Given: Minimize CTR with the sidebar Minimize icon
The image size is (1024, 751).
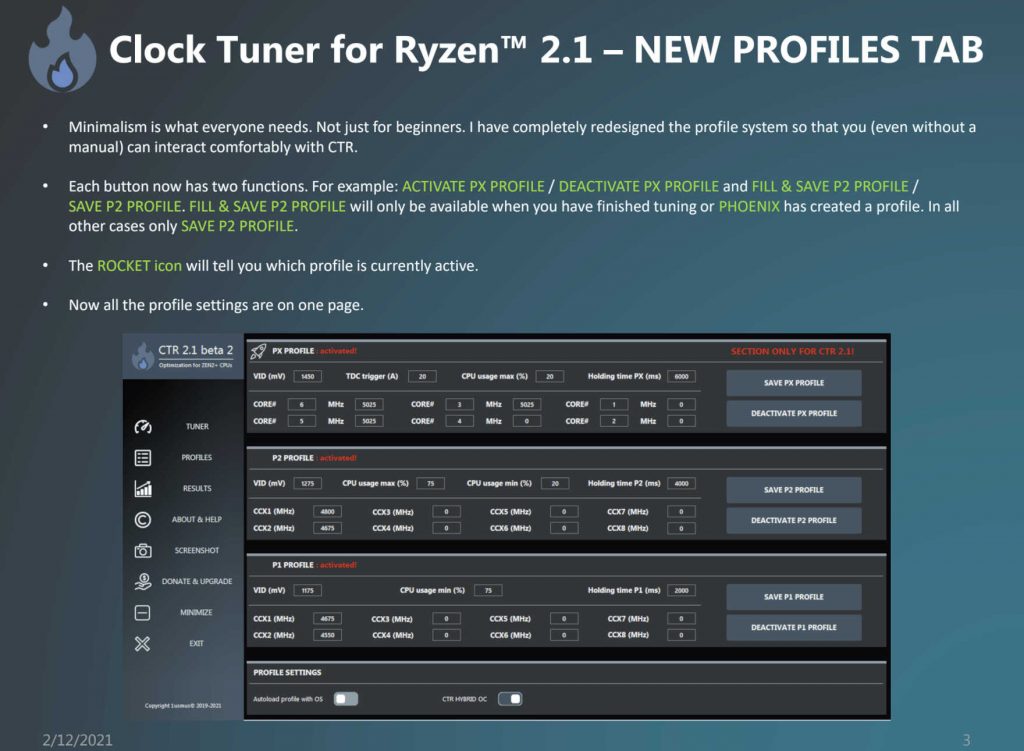Looking at the screenshot, I should (143, 611).
